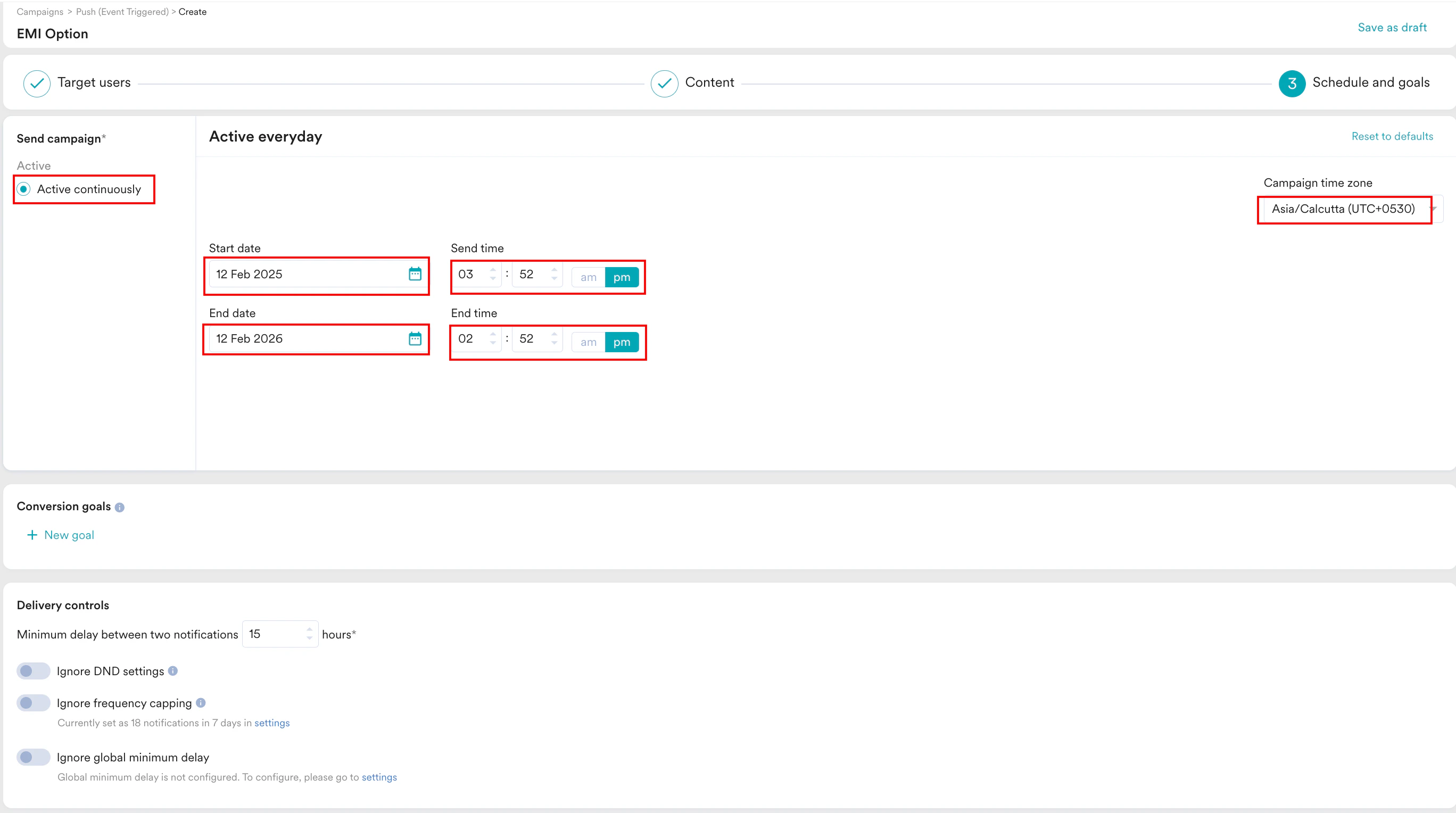Open the Campaign time zone dropdown
Viewport: 1456px width, 813px height.
click(x=1348, y=209)
